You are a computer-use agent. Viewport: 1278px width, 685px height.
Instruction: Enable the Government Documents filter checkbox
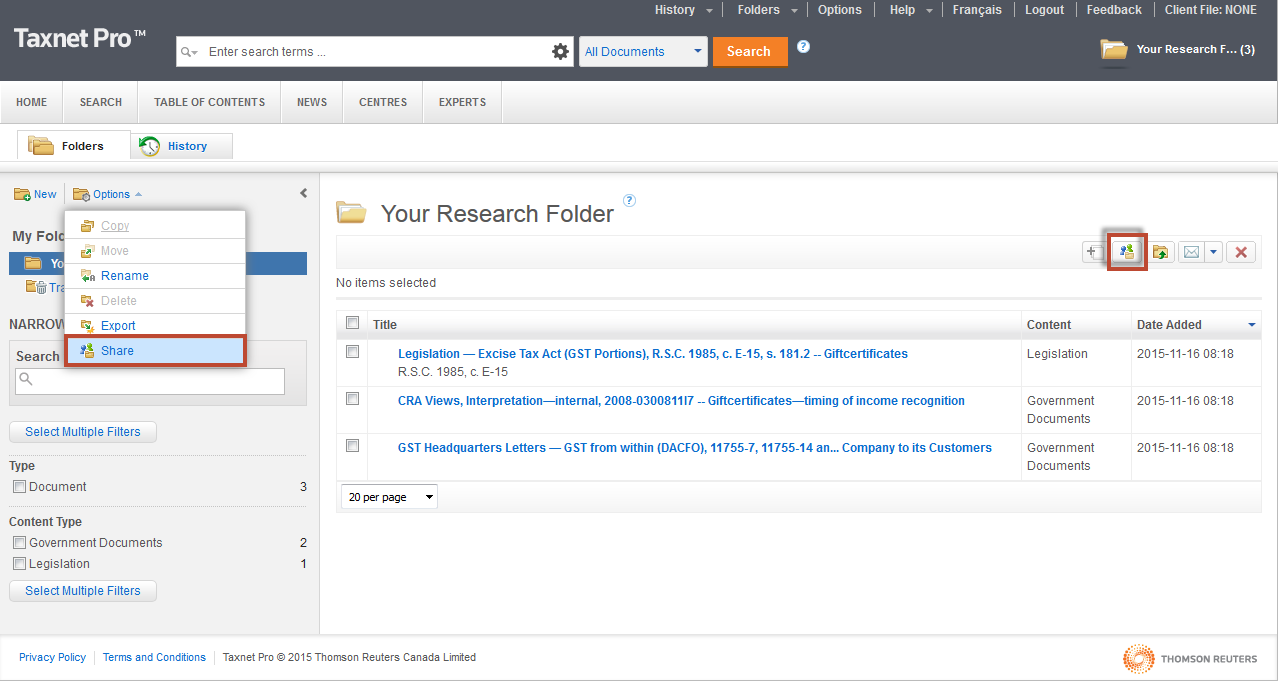tap(19, 543)
